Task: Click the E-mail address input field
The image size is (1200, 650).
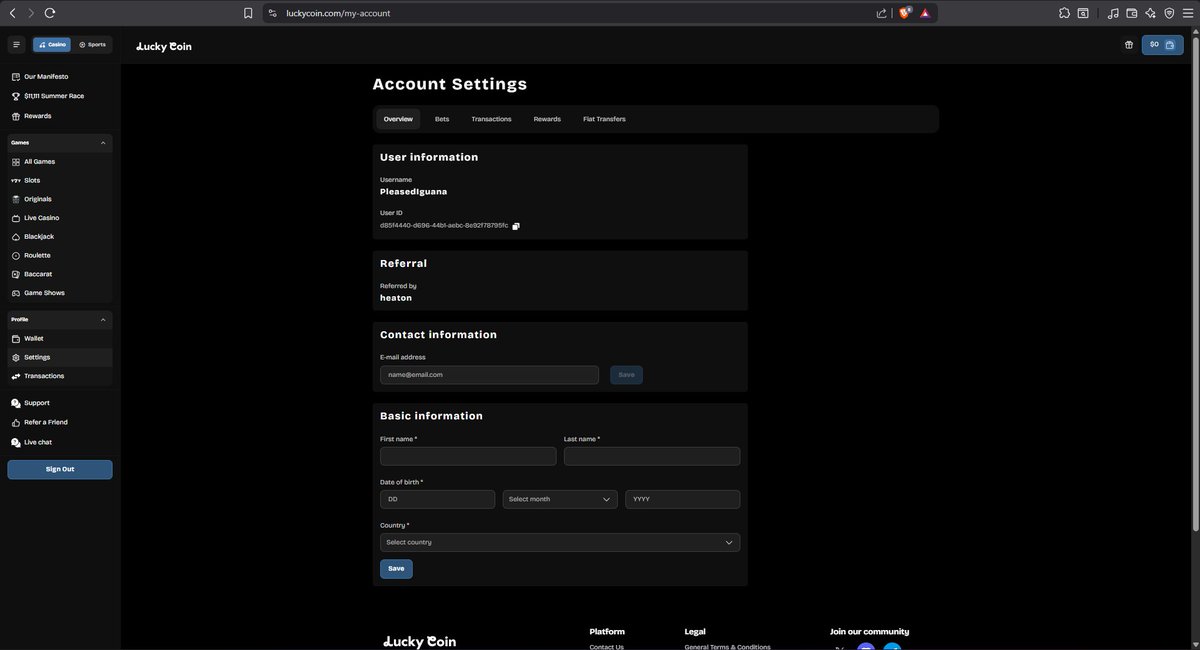Action: [489, 375]
